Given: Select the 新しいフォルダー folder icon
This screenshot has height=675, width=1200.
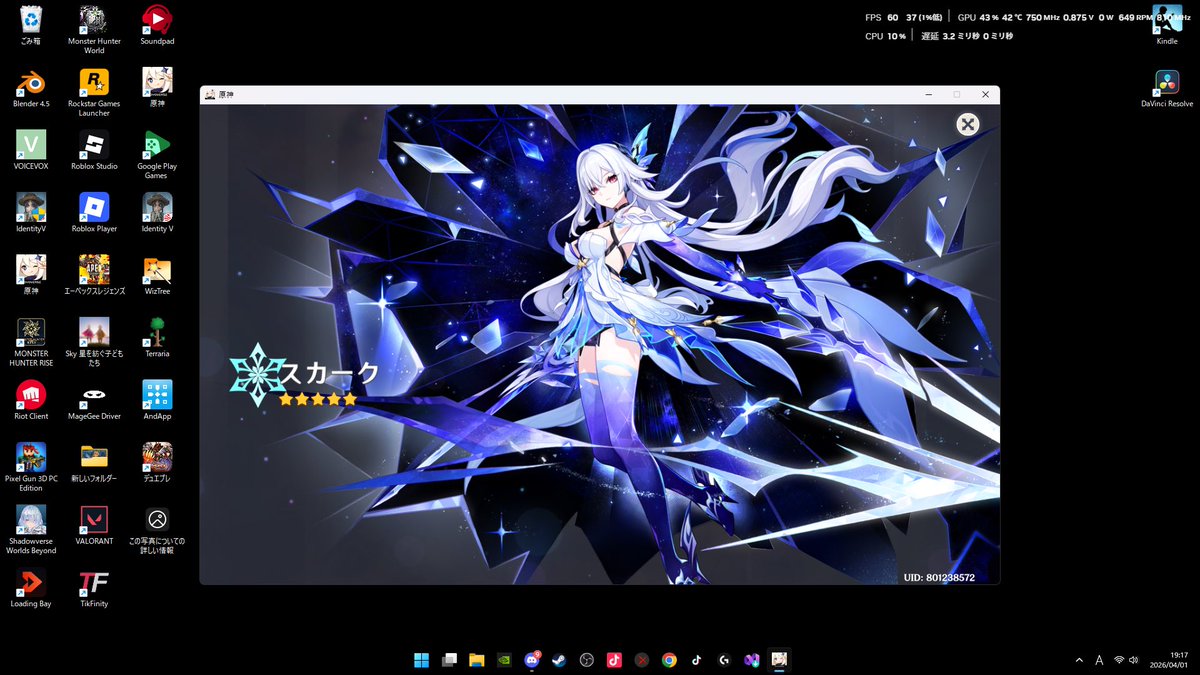Looking at the screenshot, I should [94, 463].
